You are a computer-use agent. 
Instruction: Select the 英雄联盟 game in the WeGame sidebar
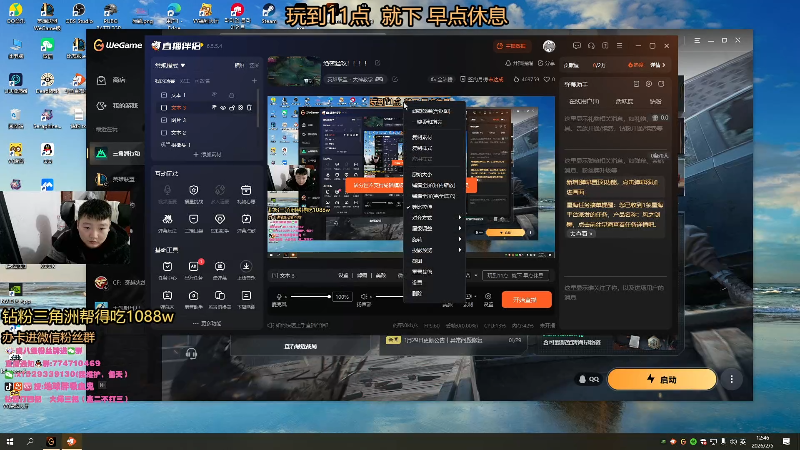click(x=117, y=179)
